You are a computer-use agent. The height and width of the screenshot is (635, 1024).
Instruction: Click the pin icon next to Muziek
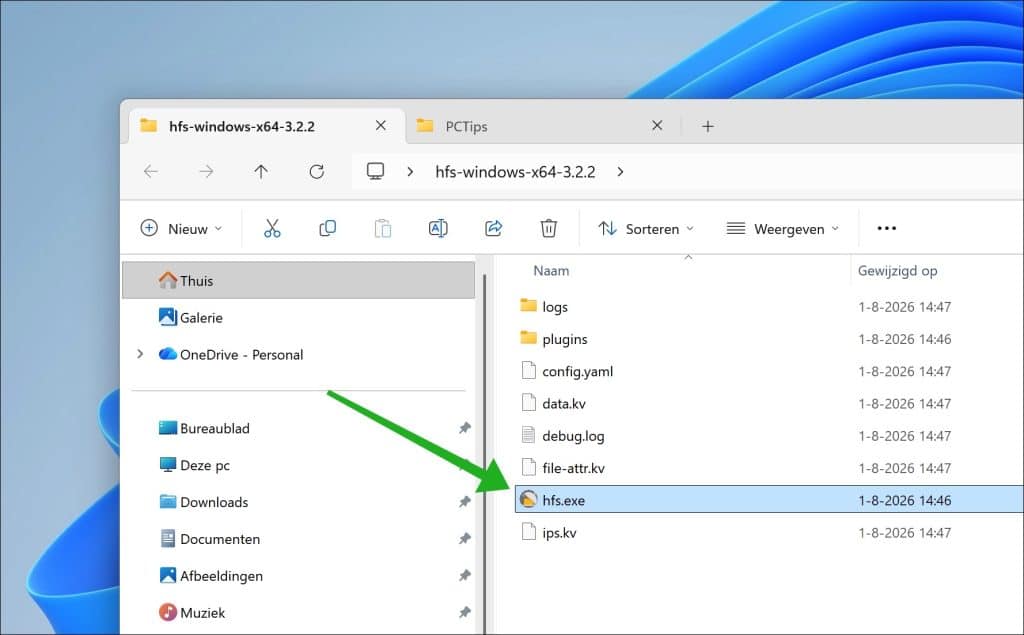coord(464,613)
